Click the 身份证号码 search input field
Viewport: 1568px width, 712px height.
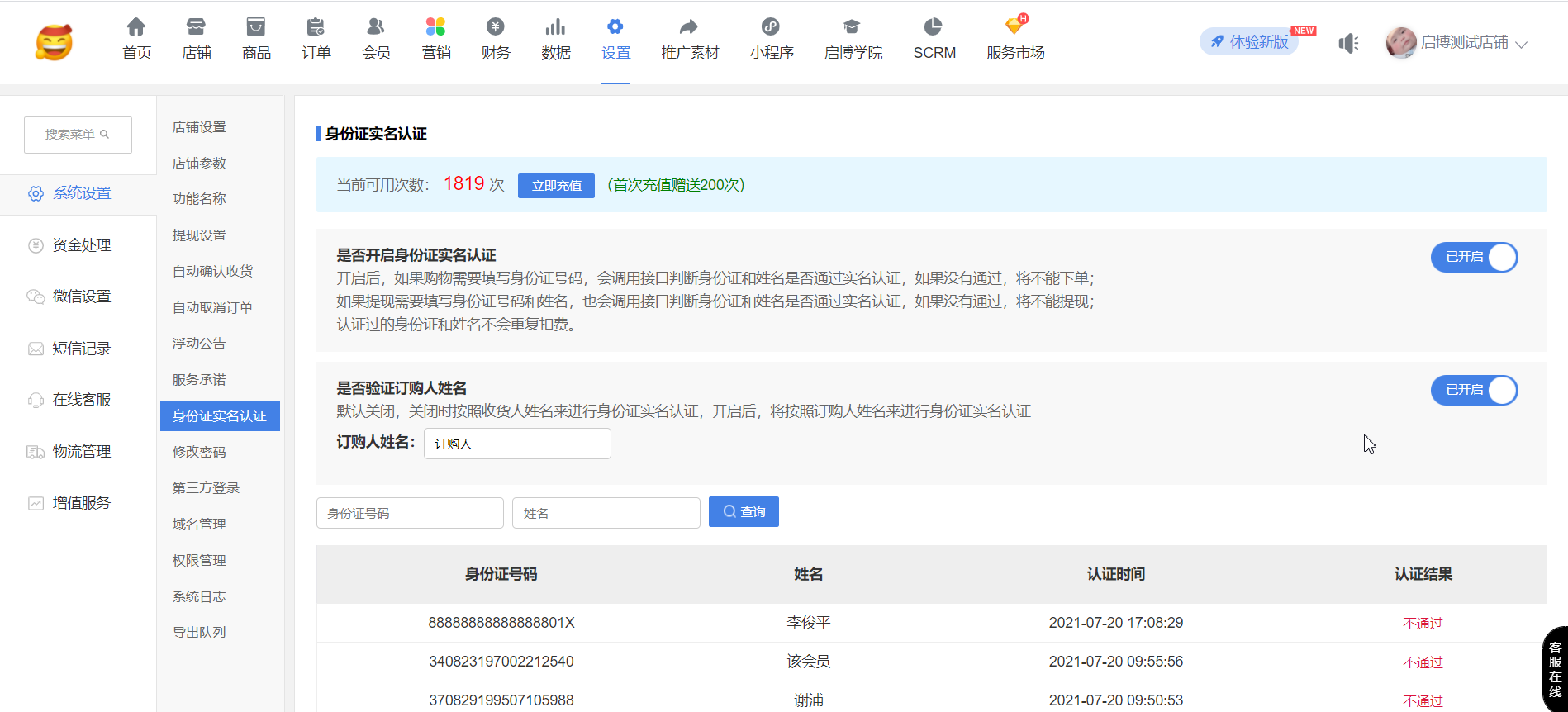pos(410,513)
